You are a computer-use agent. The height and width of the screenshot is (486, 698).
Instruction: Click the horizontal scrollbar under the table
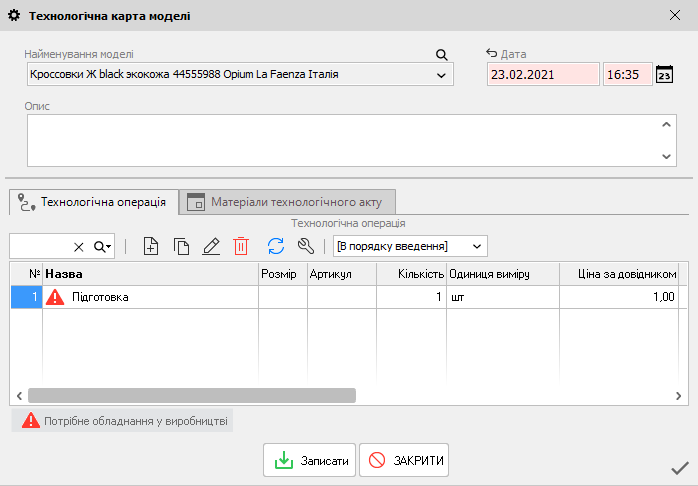(x=192, y=395)
